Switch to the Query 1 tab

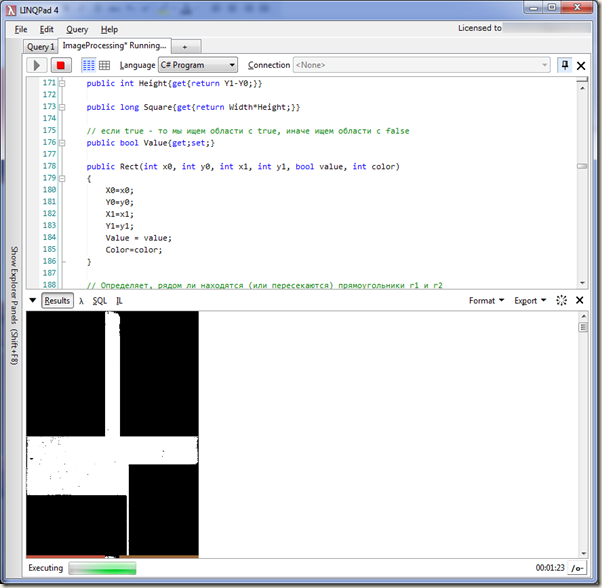pyautogui.click(x=40, y=47)
